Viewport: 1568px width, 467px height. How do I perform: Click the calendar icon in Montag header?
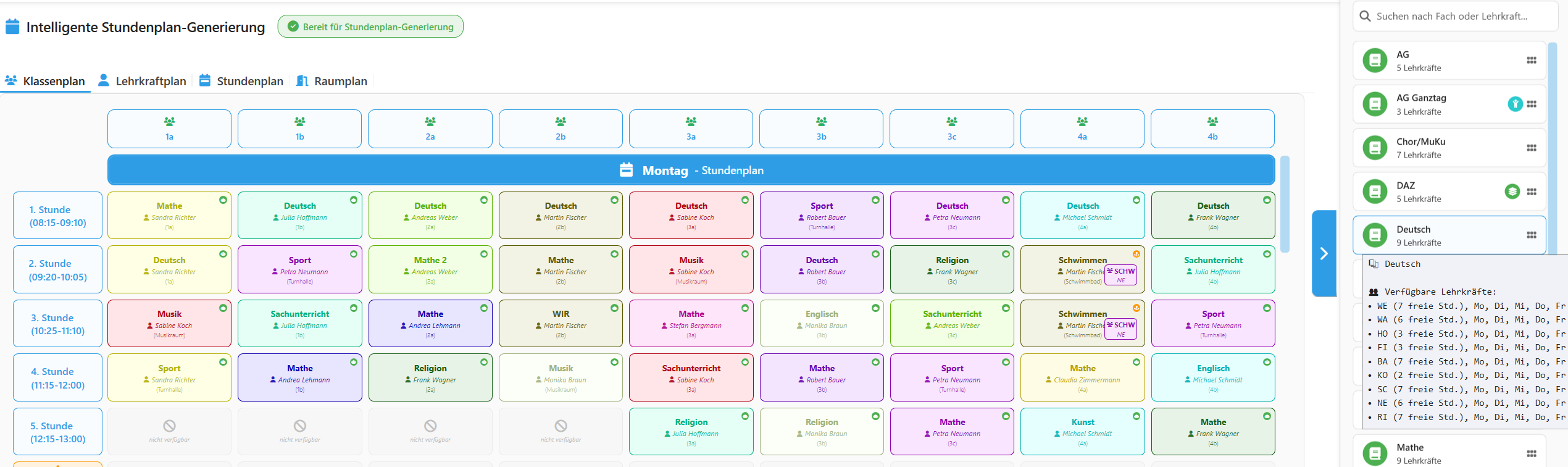[626, 170]
